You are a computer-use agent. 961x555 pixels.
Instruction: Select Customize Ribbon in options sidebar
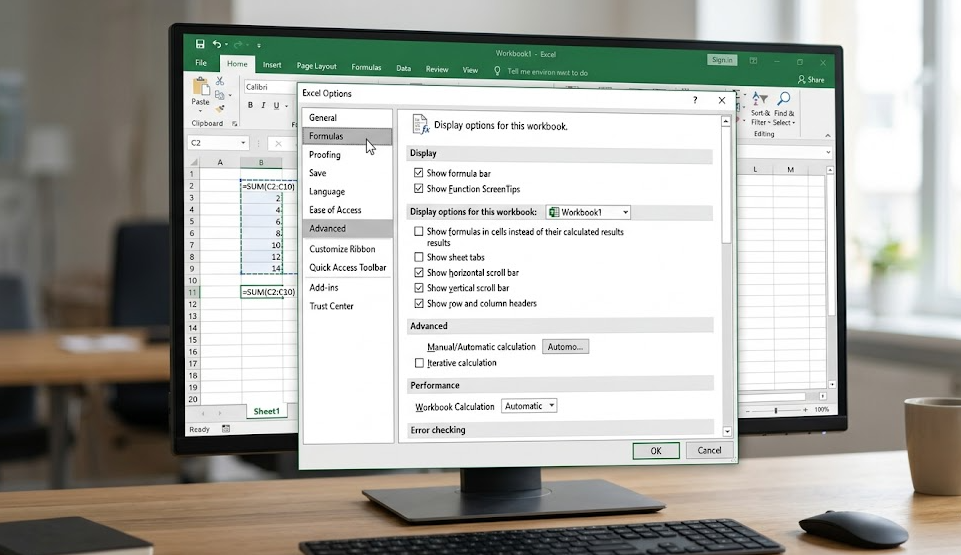pos(347,249)
